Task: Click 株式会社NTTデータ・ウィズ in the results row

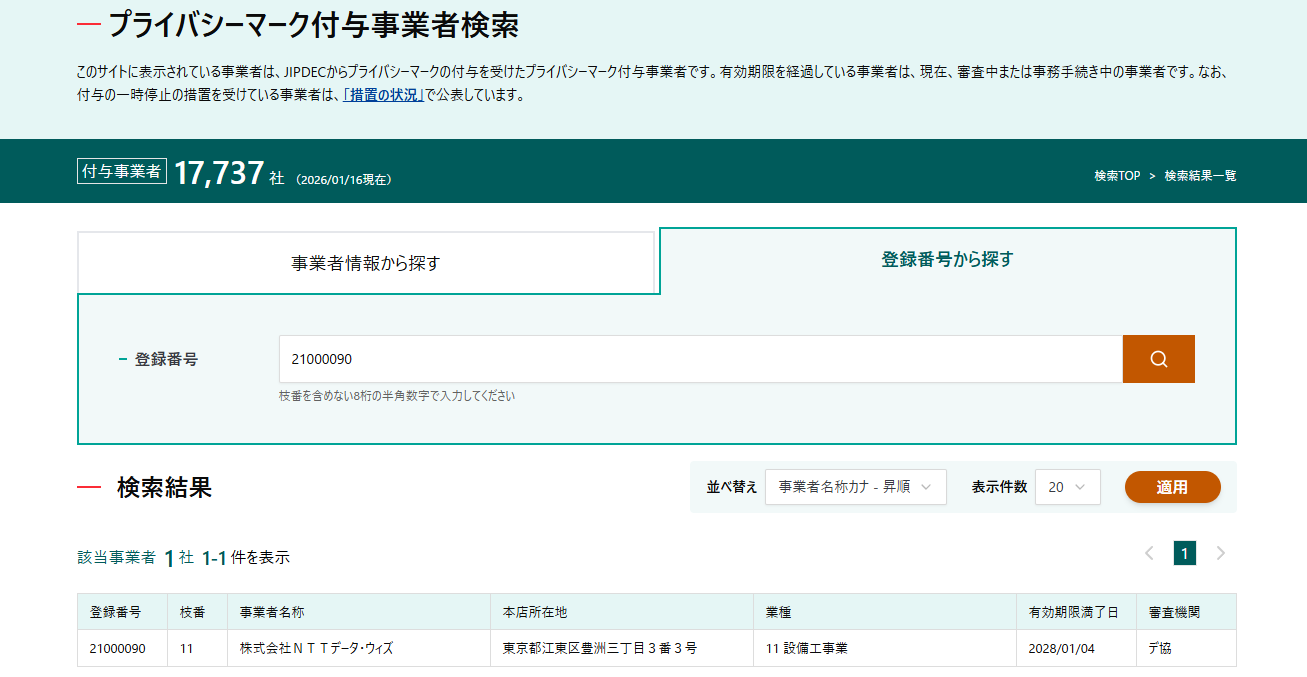Action: (316, 648)
